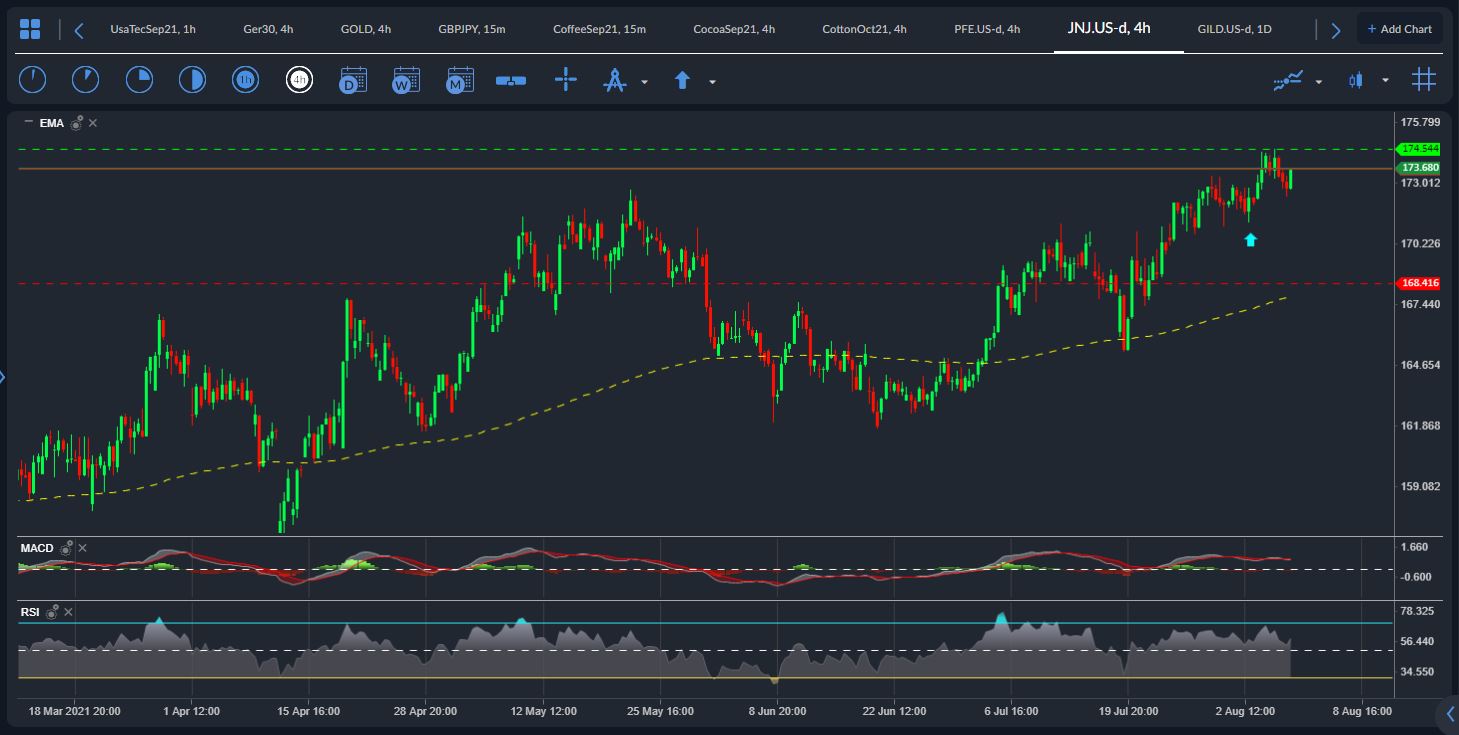Click the green 174.544 price level label

1419,149
